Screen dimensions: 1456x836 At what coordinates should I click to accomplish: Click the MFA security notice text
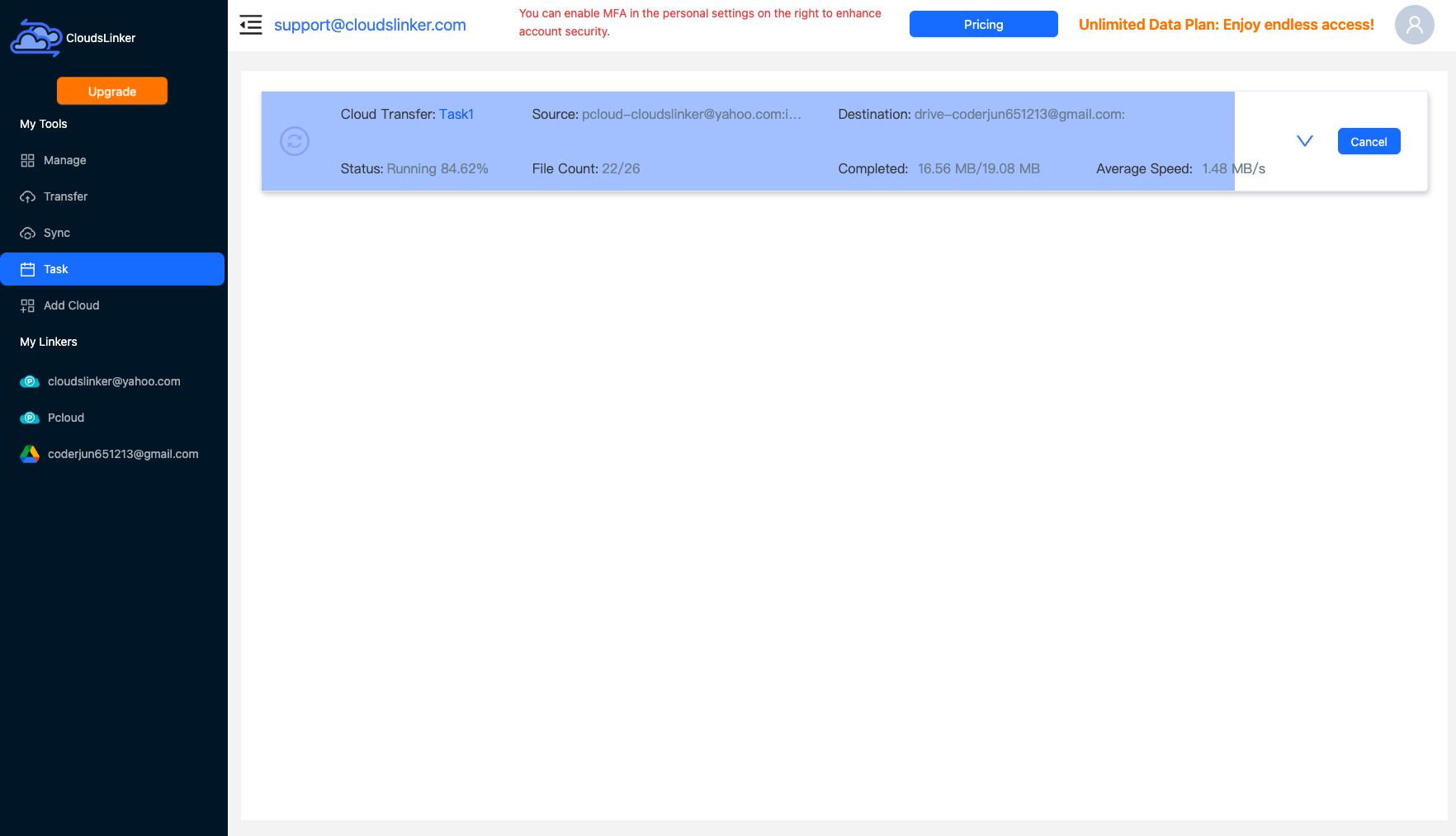click(700, 22)
